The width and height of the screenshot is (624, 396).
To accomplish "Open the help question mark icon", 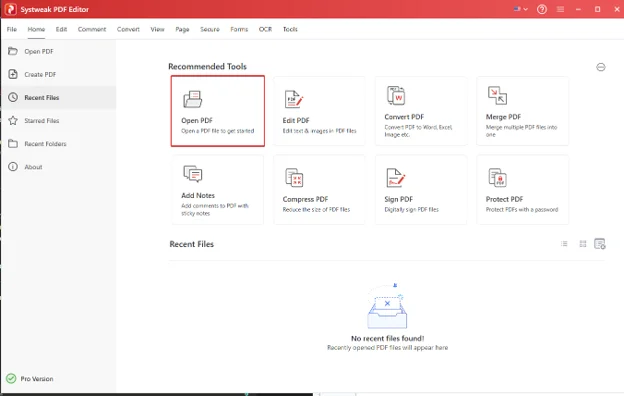I will [542, 9].
